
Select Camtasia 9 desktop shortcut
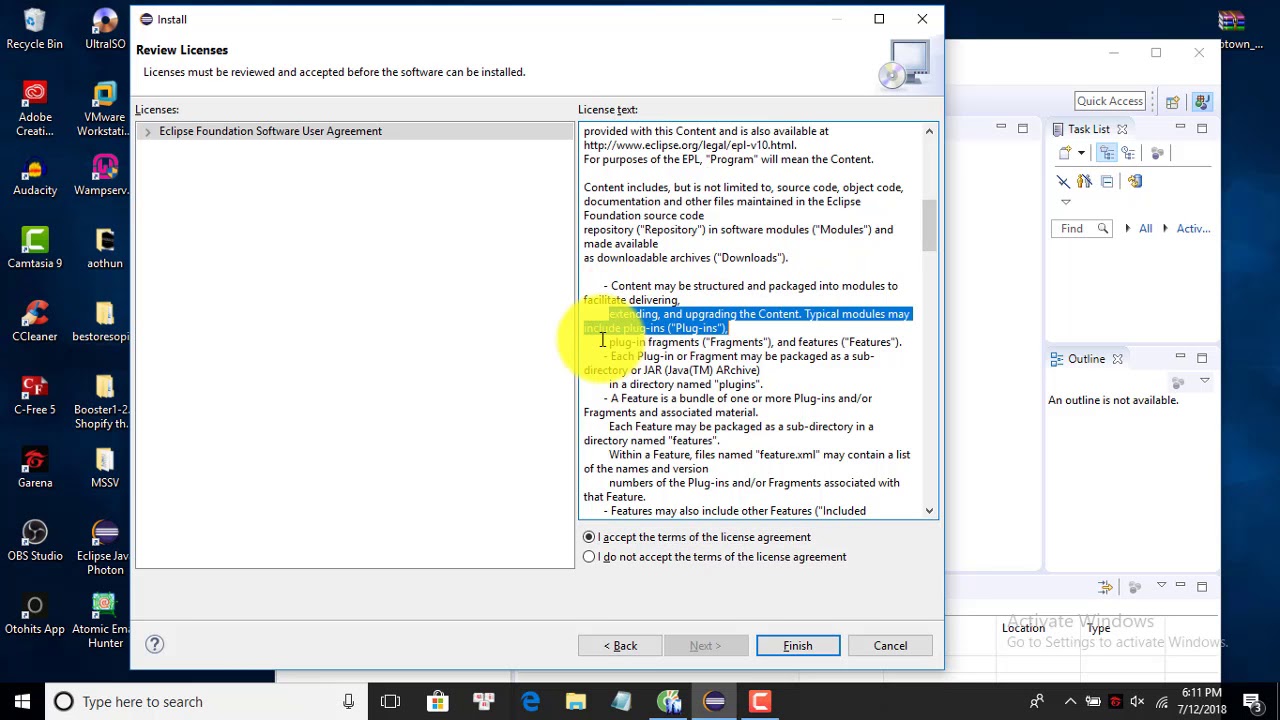tap(35, 248)
